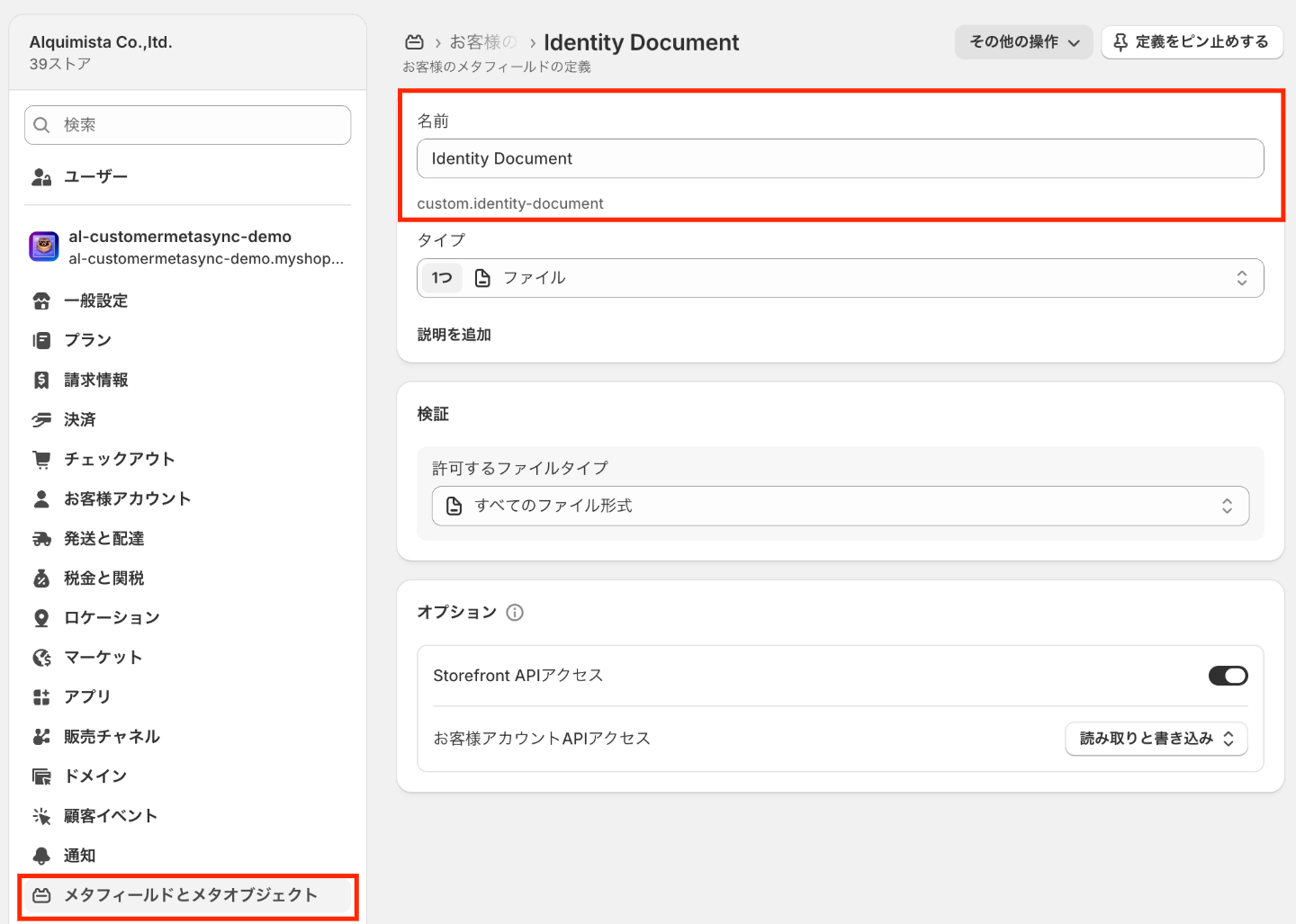Screen dimensions: 1296x924
Task: Expand the すべてのファイル形式 dropdown
Action: coord(841,506)
